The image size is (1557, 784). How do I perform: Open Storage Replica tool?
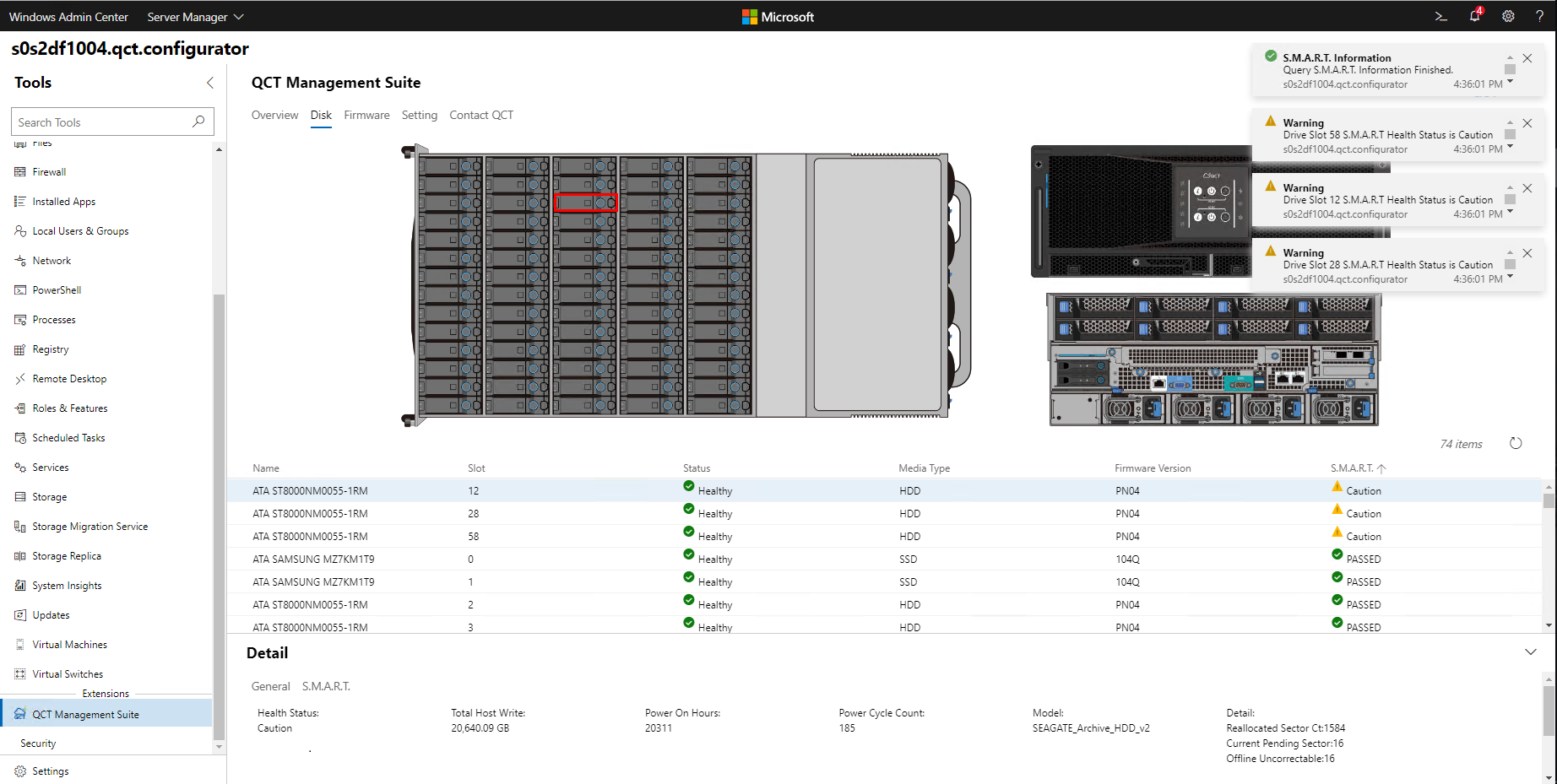point(67,556)
